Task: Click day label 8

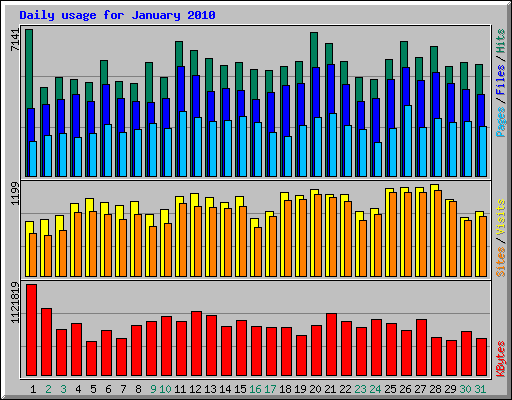Action: pyautogui.click(x=138, y=389)
